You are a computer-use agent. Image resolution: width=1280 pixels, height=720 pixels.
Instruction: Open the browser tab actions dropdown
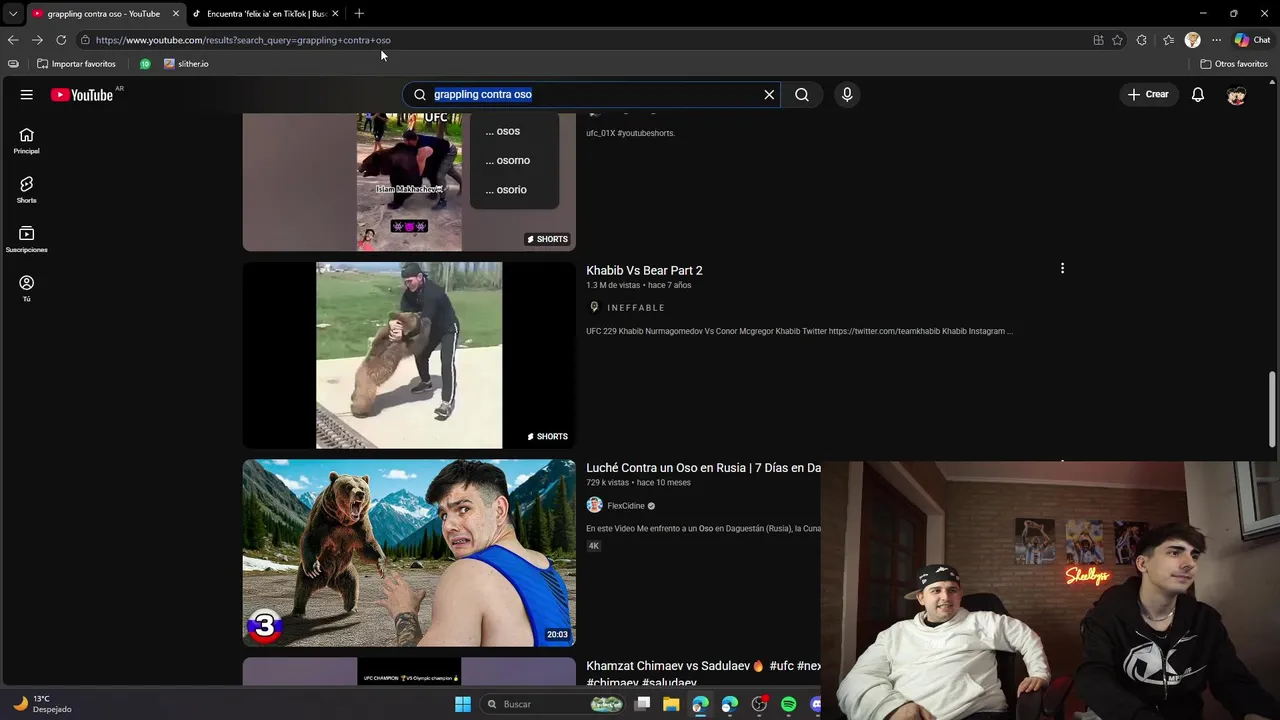click(13, 14)
